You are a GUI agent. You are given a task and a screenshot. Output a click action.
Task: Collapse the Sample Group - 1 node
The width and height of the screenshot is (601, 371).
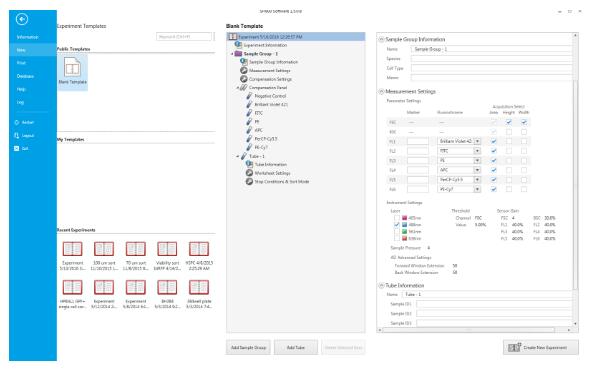click(x=232, y=54)
